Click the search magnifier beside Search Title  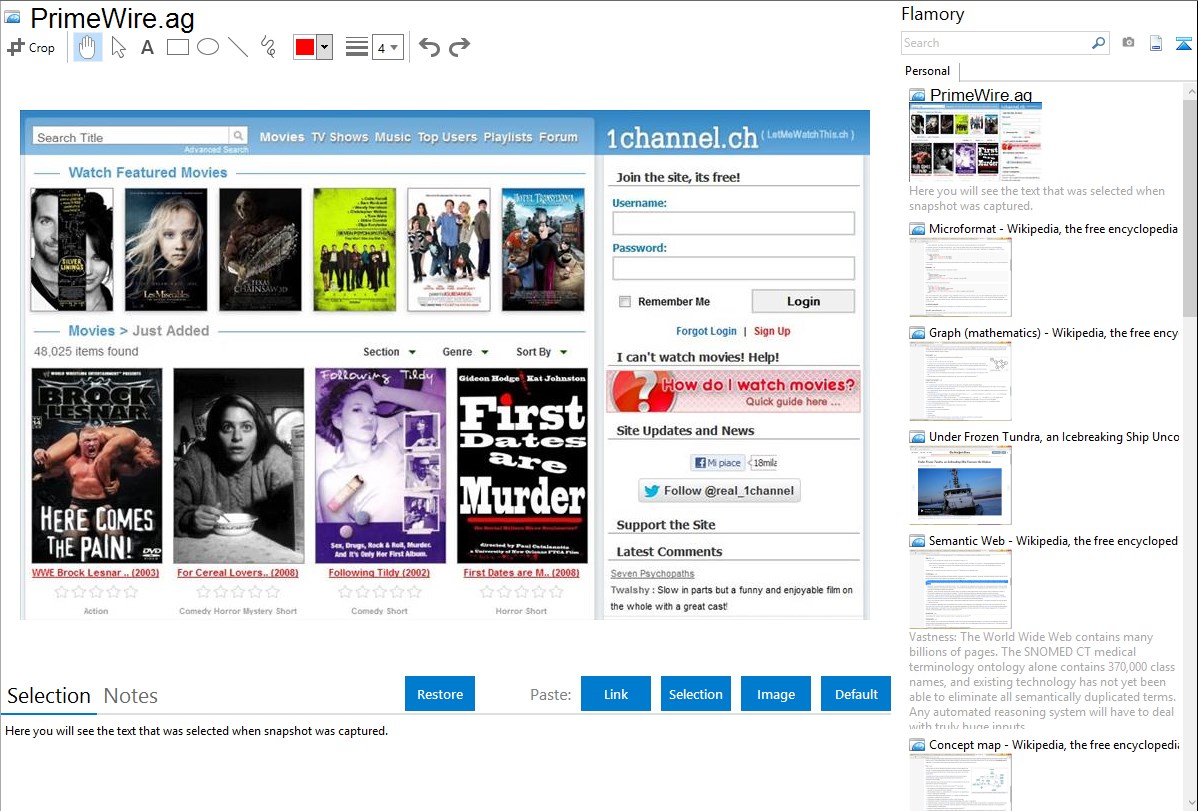pyautogui.click(x=238, y=136)
